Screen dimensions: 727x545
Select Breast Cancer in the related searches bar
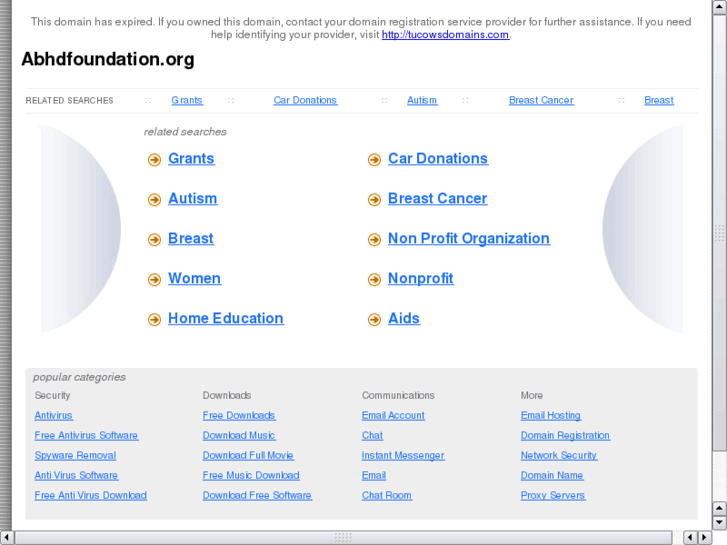[541, 101]
